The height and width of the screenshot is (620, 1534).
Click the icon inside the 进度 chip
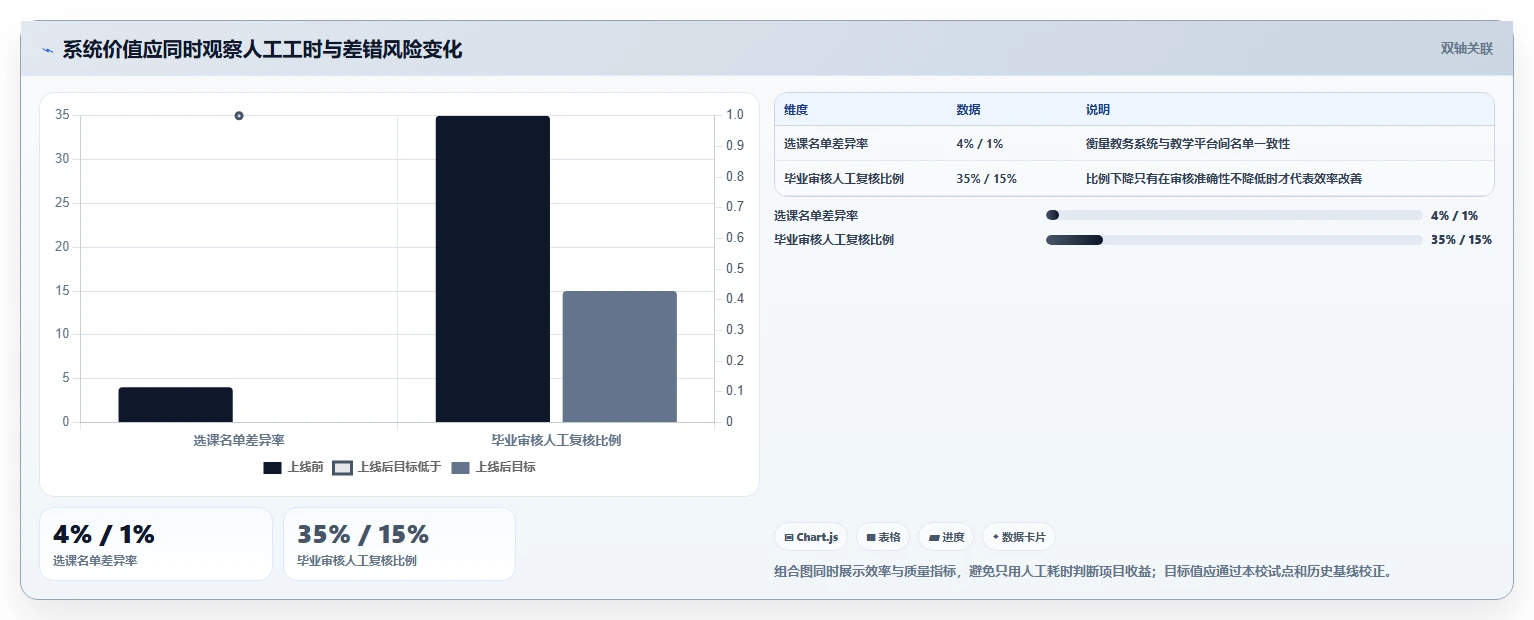click(x=934, y=538)
